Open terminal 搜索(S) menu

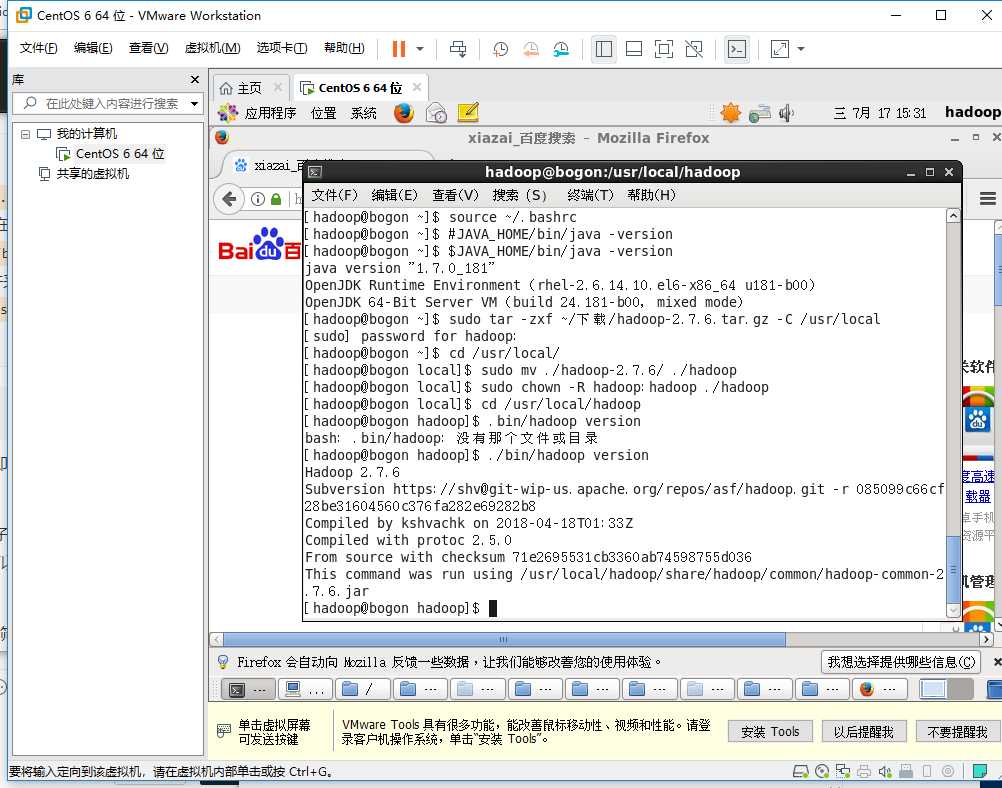click(520, 195)
